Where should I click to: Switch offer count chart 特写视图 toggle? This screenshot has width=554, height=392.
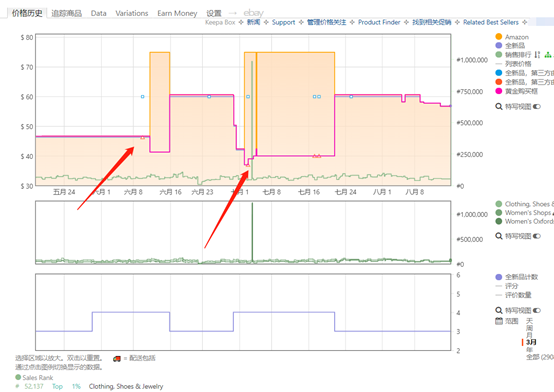tap(537, 310)
